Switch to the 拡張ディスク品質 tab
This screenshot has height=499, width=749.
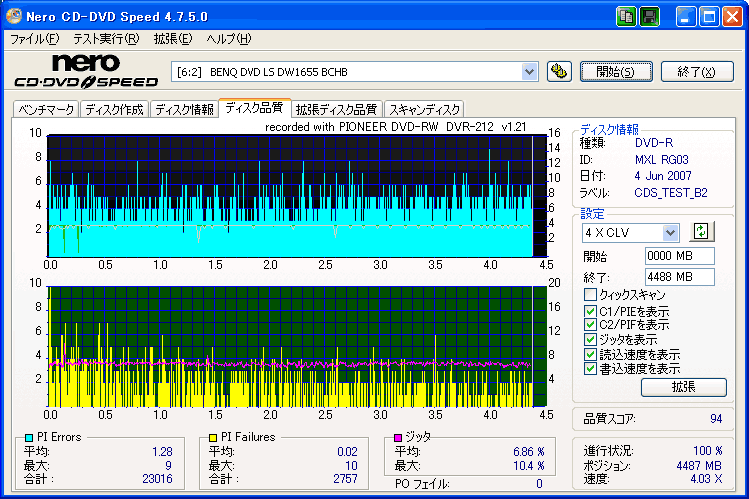coord(336,109)
